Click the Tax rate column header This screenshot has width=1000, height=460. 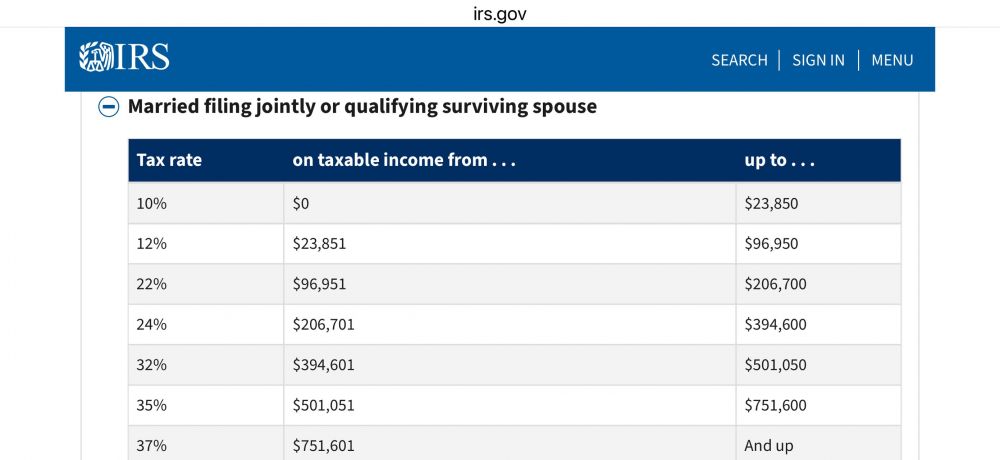[x=169, y=160]
